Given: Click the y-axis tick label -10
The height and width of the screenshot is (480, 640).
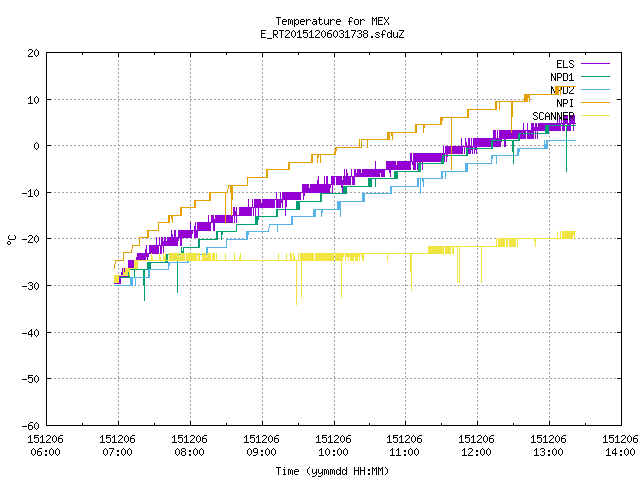Looking at the screenshot, I should click(x=31, y=193).
